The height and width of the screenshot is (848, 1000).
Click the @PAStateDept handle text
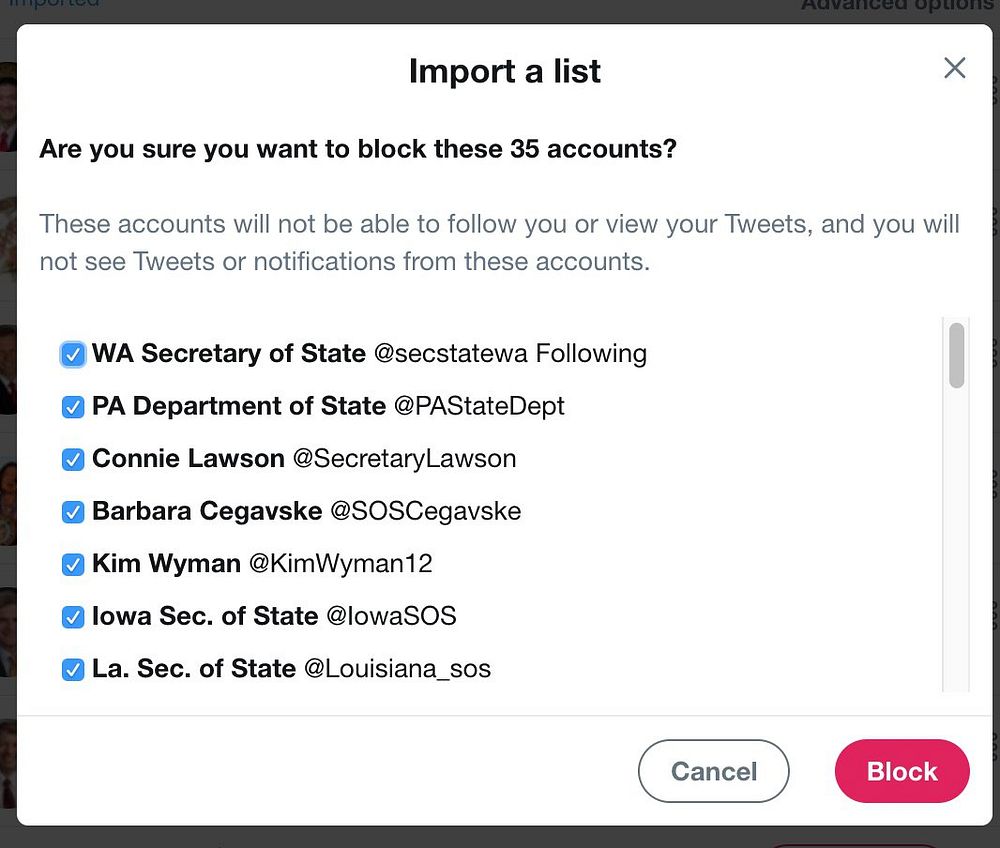[x=479, y=406]
